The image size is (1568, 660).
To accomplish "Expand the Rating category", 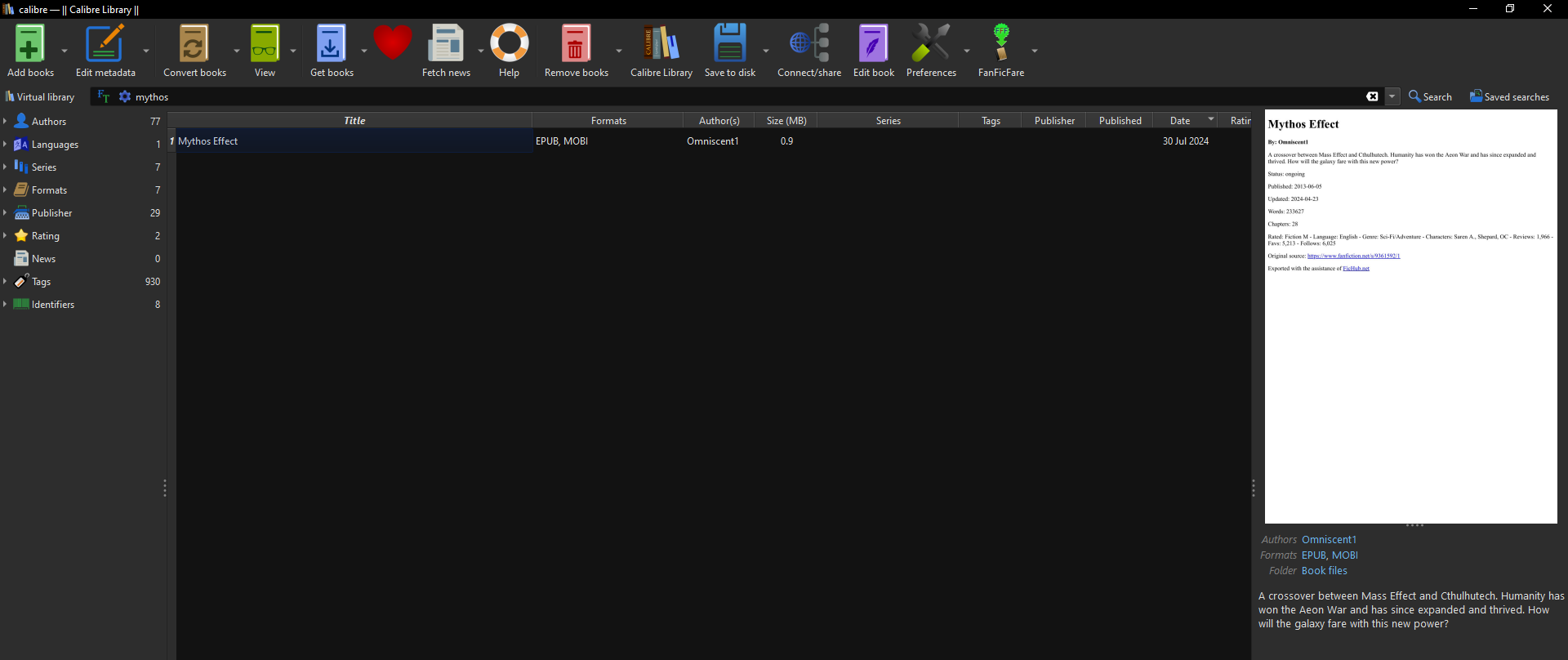I will (5, 235).
